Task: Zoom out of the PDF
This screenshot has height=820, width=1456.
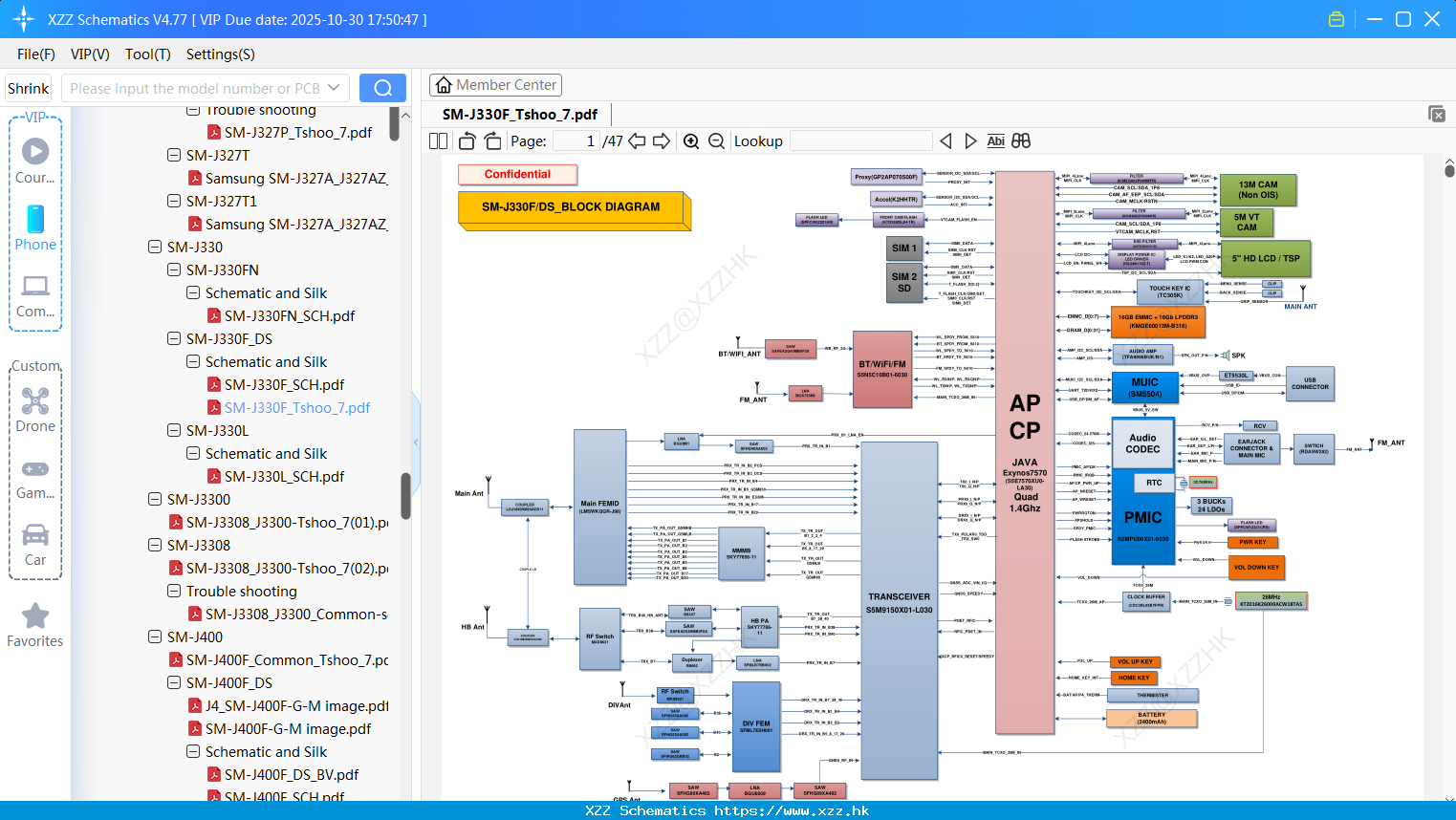Action: [716, 141]
